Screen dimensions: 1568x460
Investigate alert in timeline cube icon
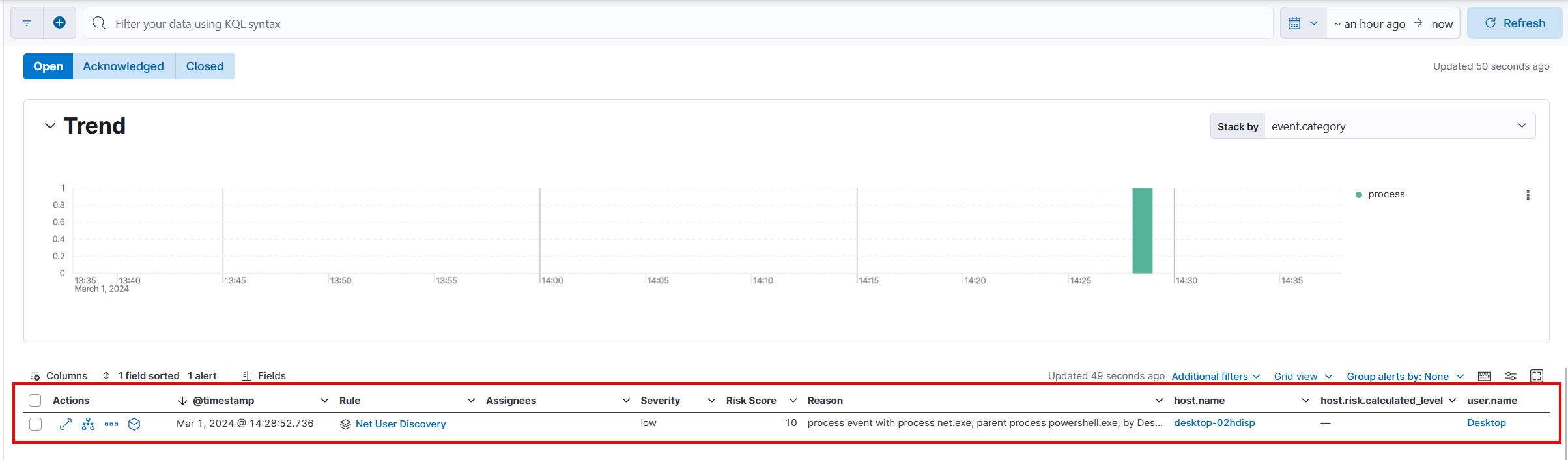(134, 424)
